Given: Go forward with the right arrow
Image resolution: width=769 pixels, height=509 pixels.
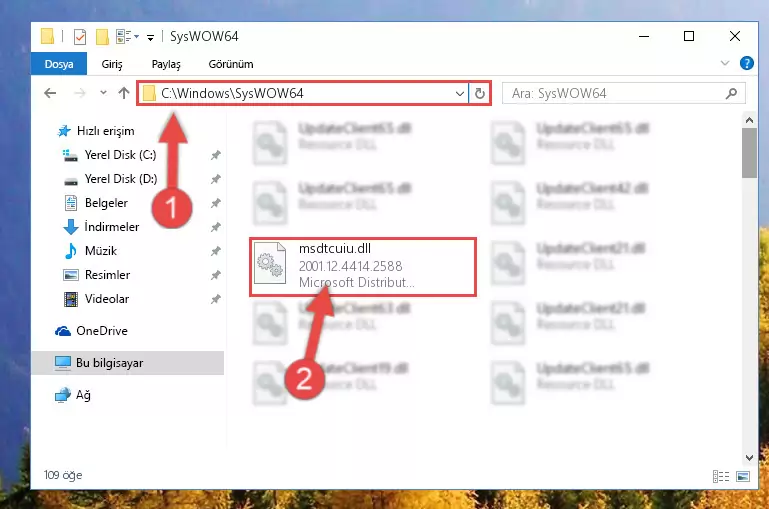Looking at the screenshot, I should 79,93.
